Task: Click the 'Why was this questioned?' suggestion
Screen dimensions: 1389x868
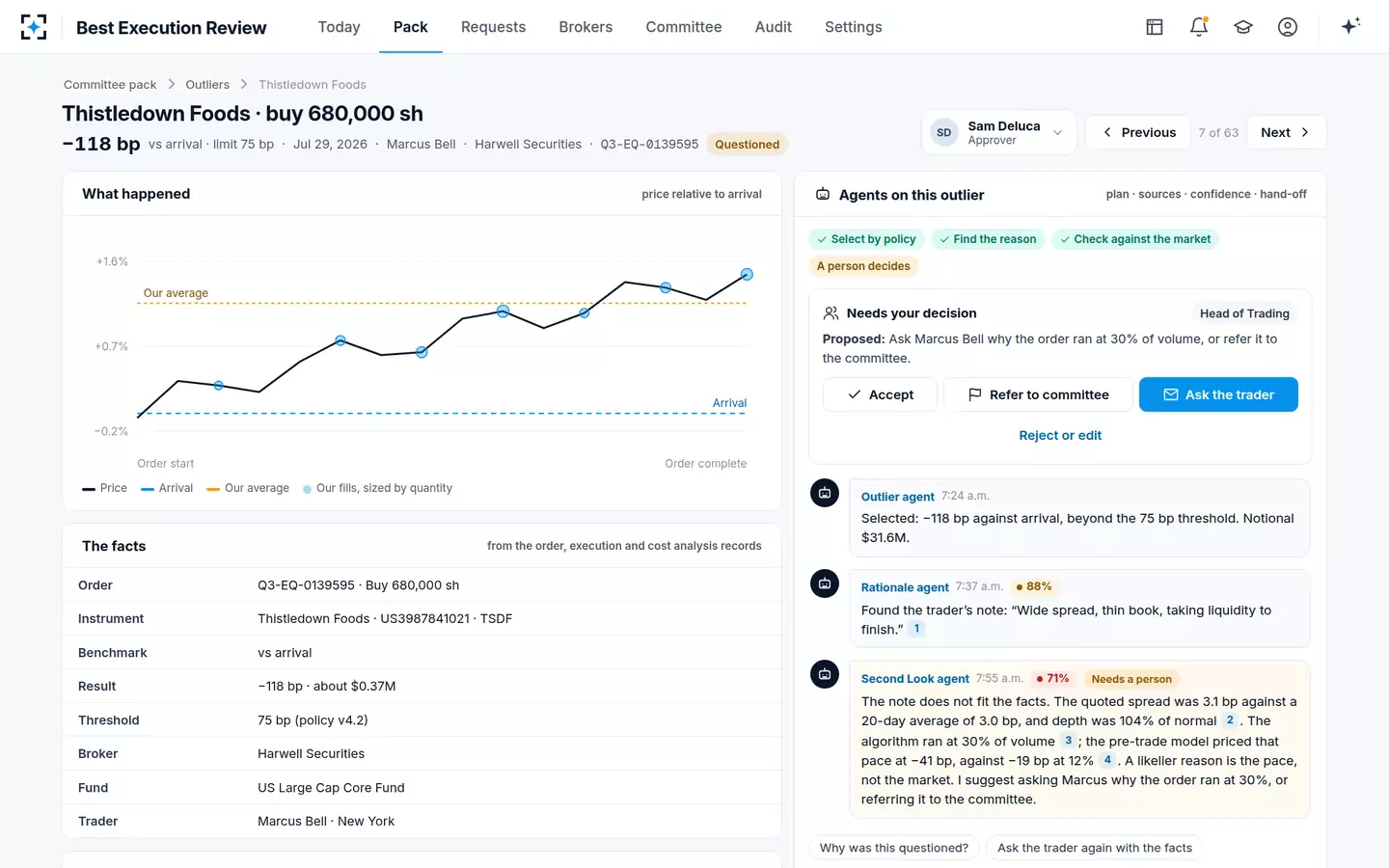Action: point(894,848)
